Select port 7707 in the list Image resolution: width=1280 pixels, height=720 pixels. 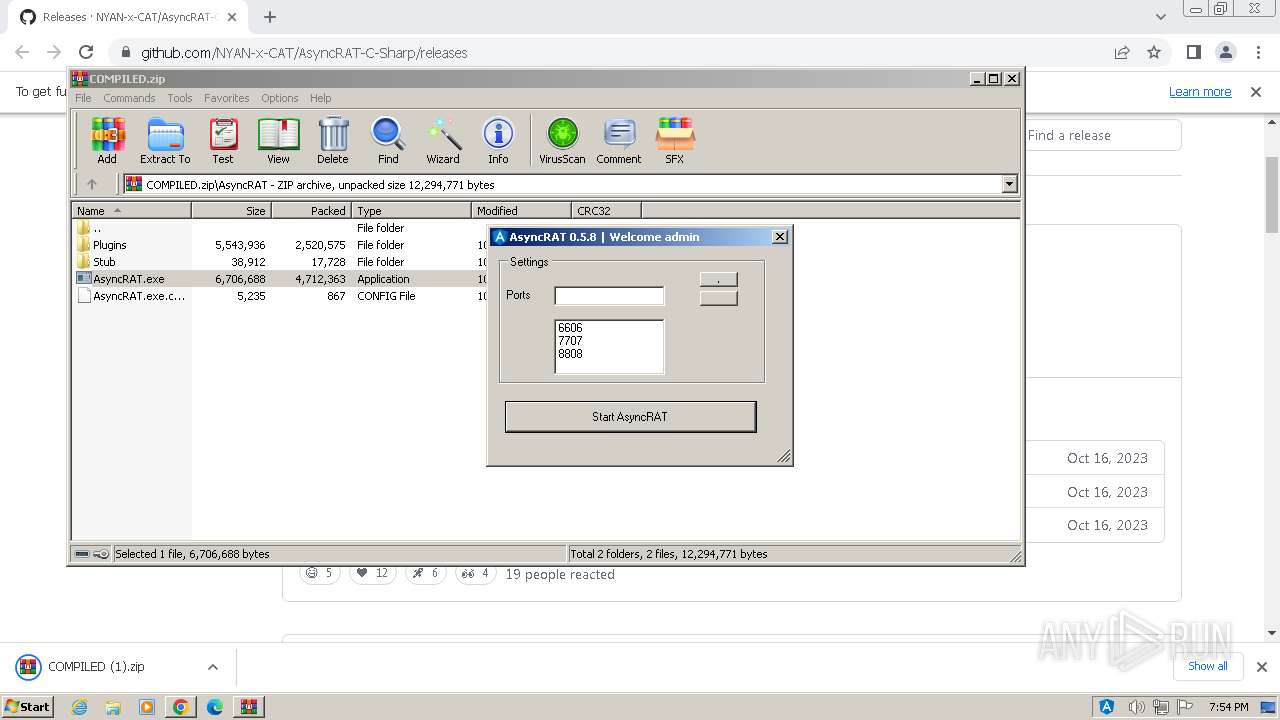(x=570, y=341)
